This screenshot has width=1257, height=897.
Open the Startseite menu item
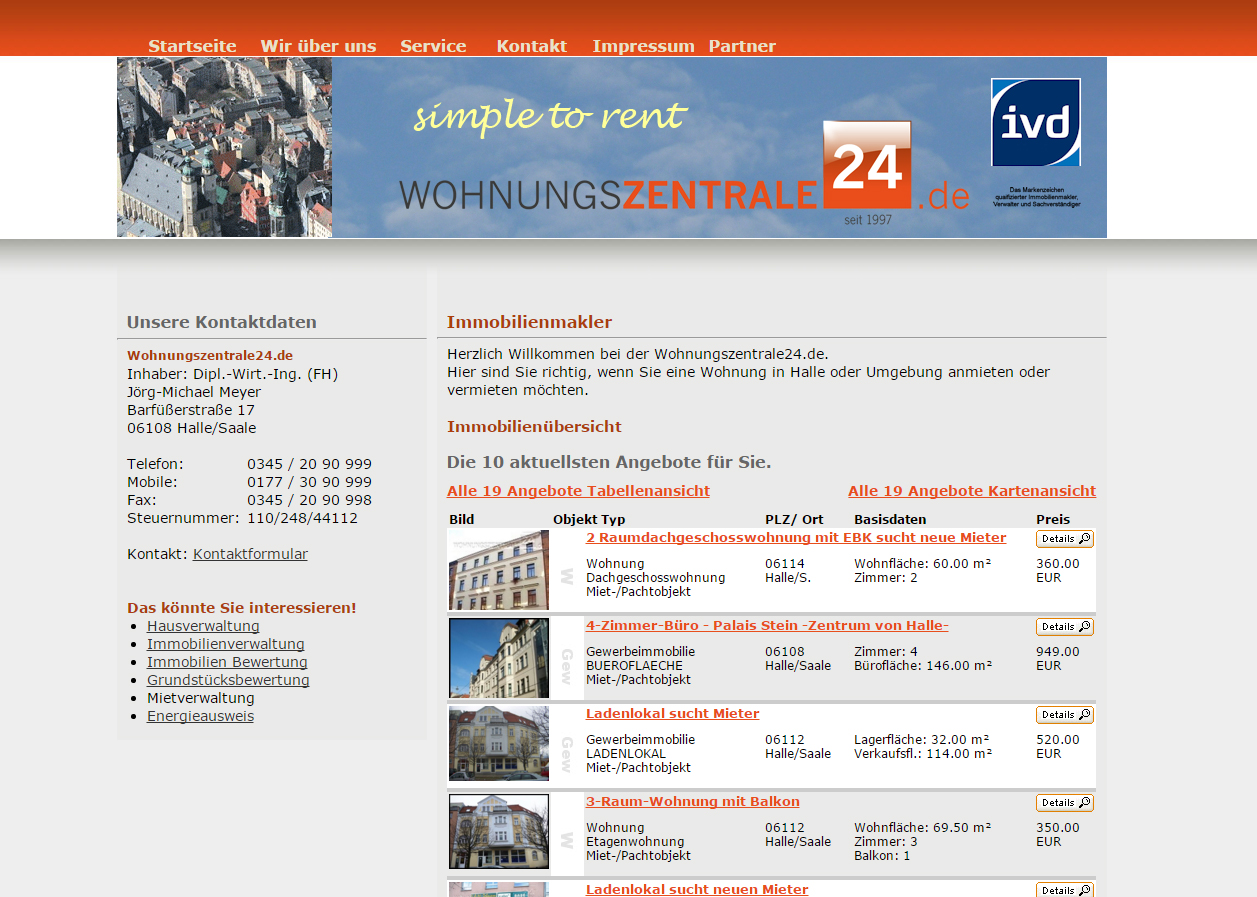pos(192,46)
